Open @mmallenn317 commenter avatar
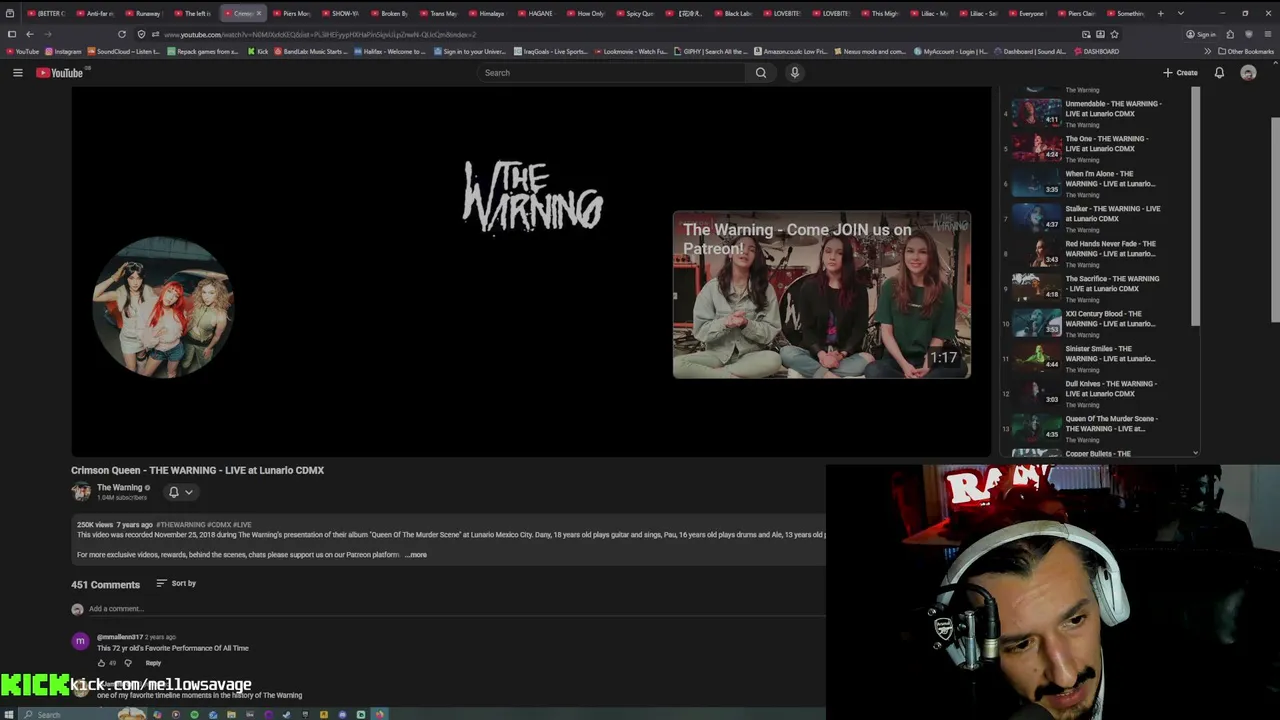 (x=80, y=641)
